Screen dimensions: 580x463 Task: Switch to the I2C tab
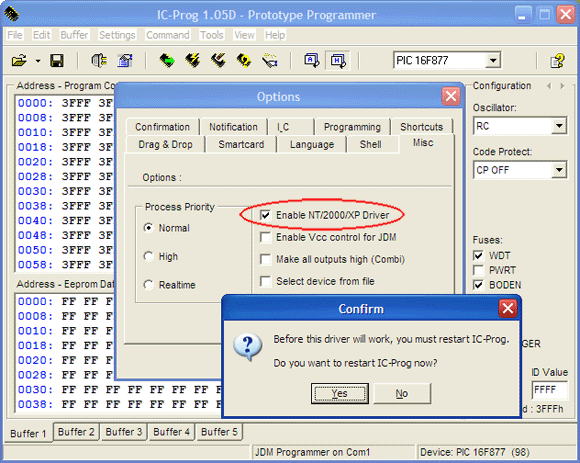tap(291, 127)
